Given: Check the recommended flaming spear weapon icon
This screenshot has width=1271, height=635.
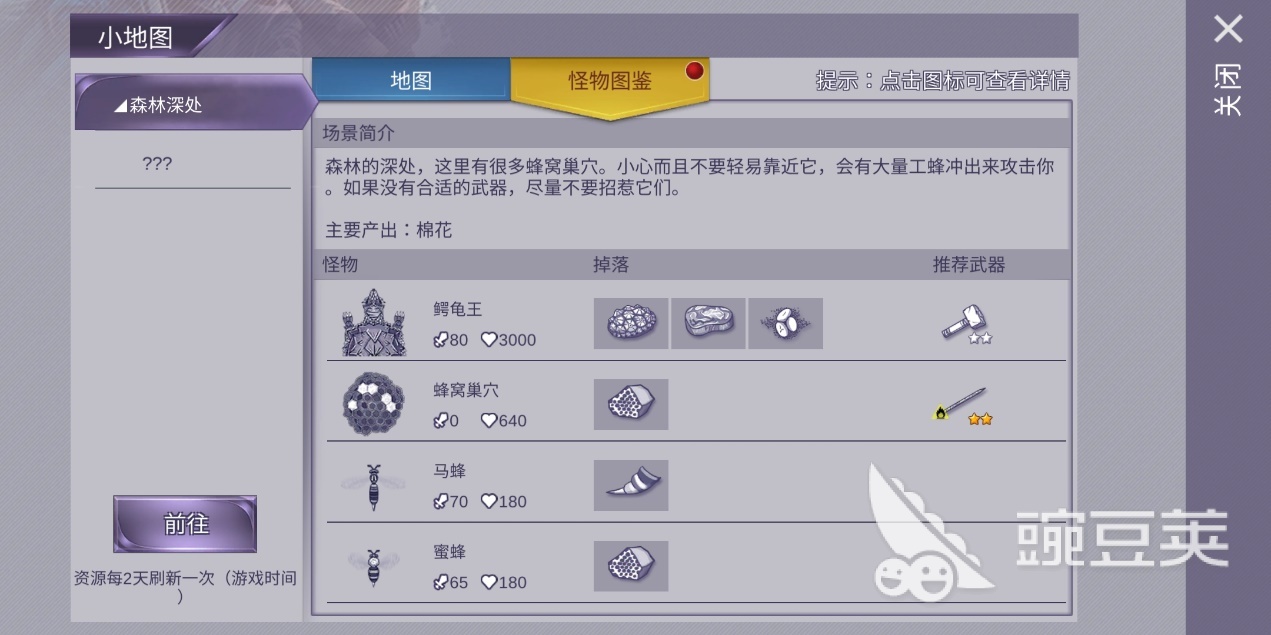Looking at the screenshot, I should [963, 405].
